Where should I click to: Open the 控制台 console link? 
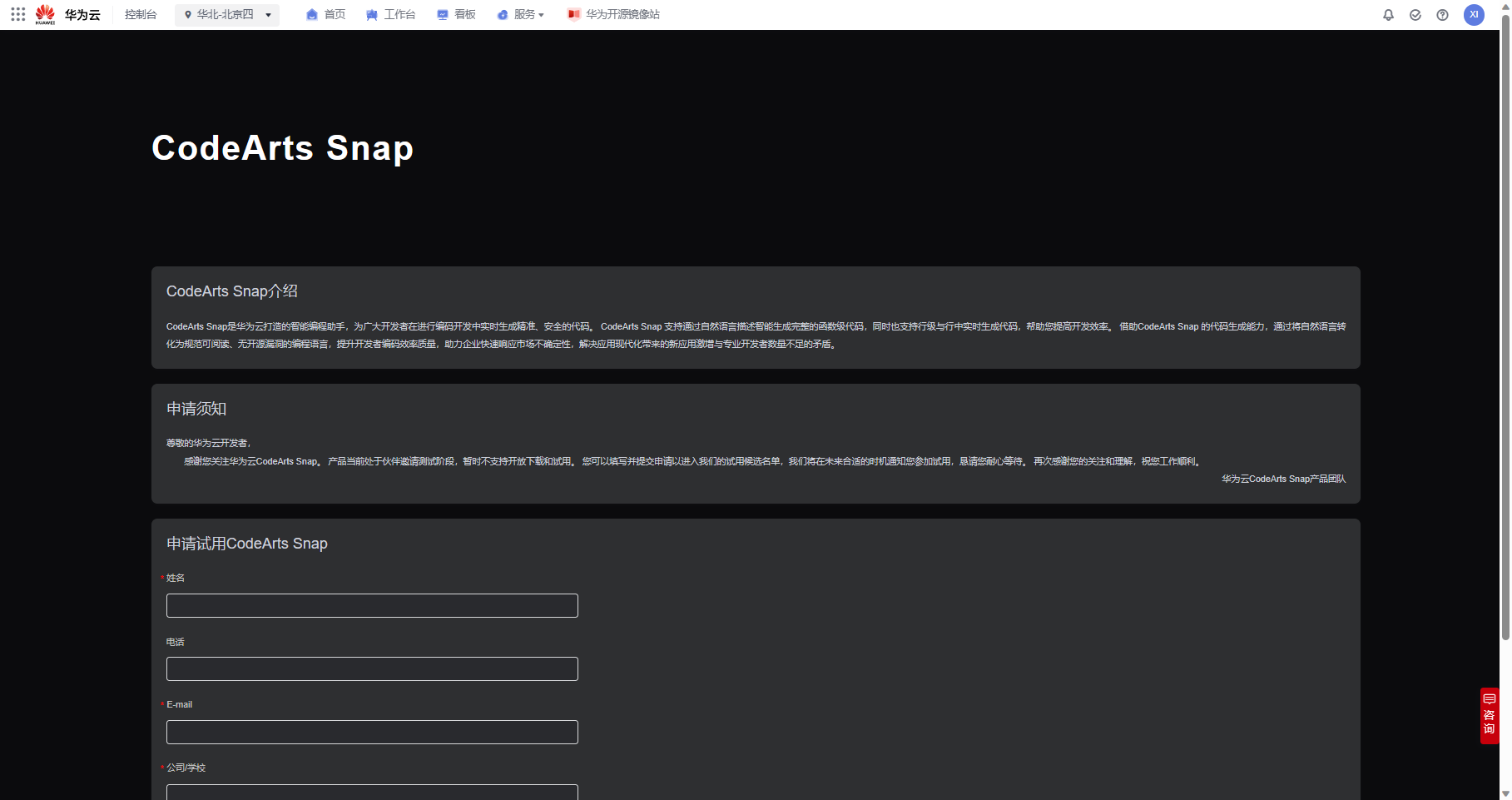click(141, 14)
